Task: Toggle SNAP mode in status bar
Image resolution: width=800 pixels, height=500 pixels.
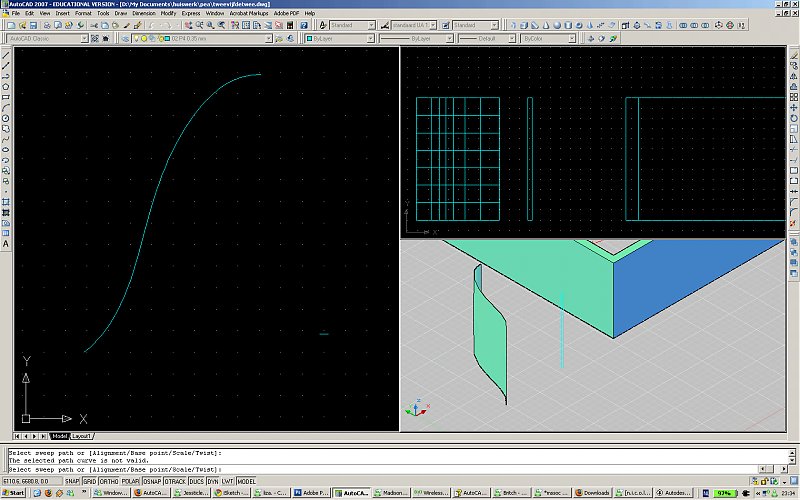Action: pyautogui.click(x=72, y=481)
